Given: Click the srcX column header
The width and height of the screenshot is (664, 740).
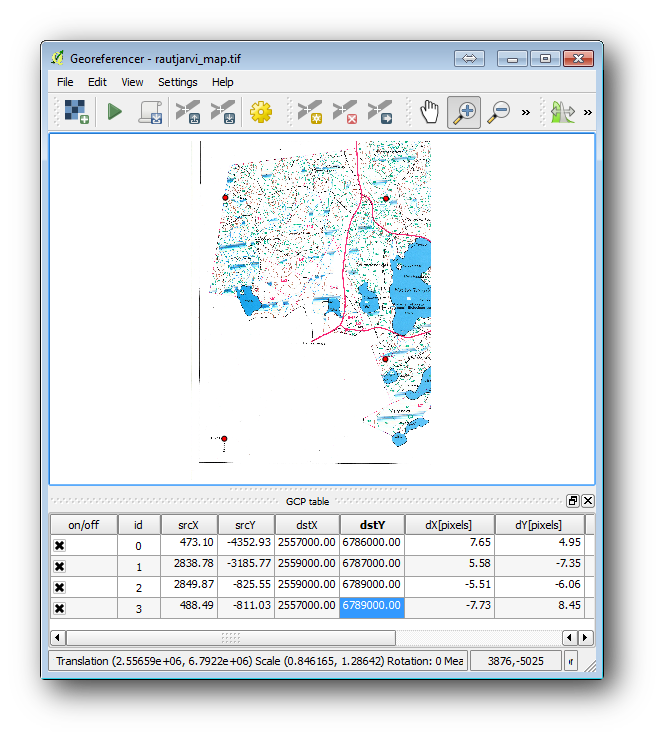Looking at the screenshot, I should (x=188, y=525).
